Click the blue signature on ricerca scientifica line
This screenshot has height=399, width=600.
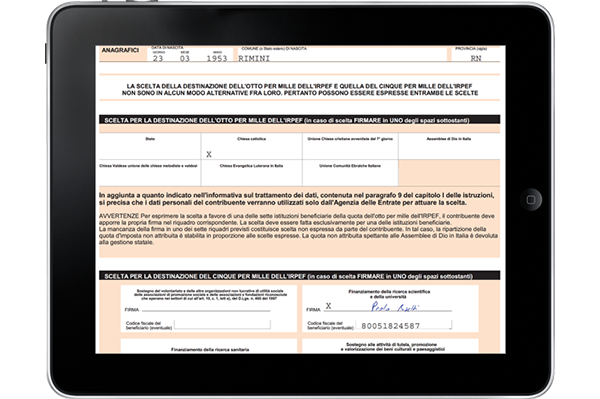395,307
